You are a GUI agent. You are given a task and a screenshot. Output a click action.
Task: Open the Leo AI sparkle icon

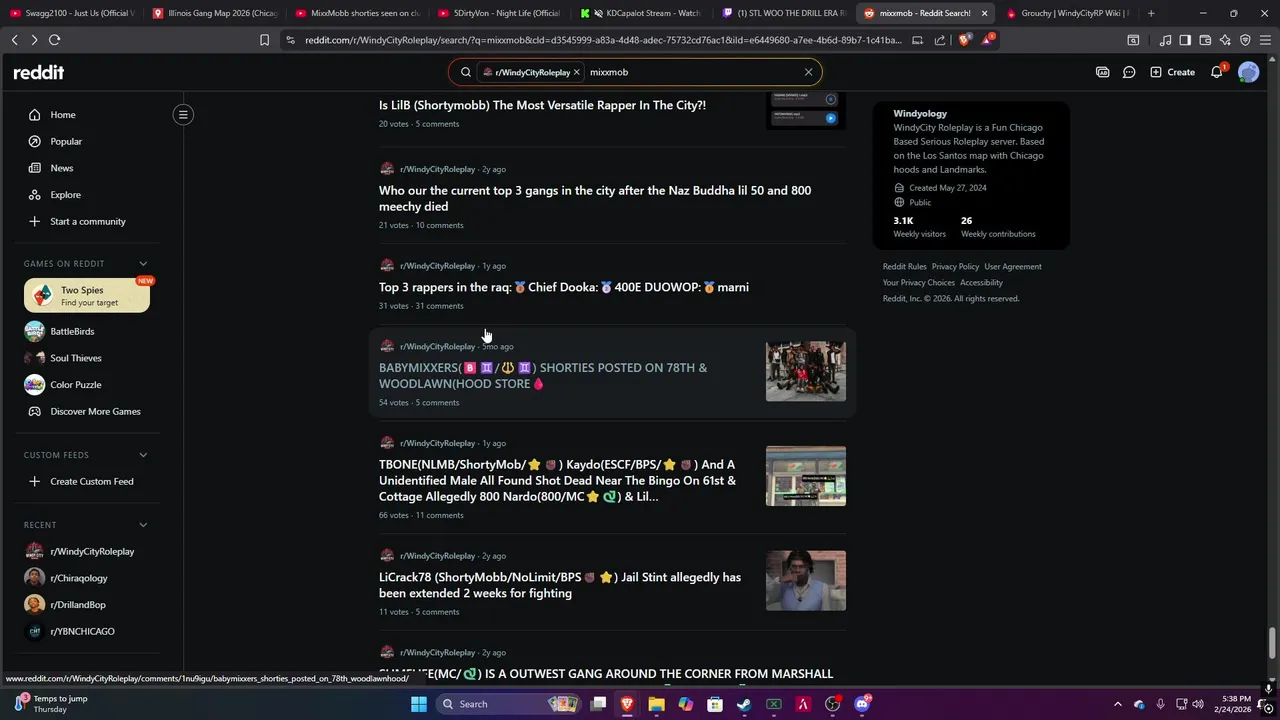point(1225,40)
